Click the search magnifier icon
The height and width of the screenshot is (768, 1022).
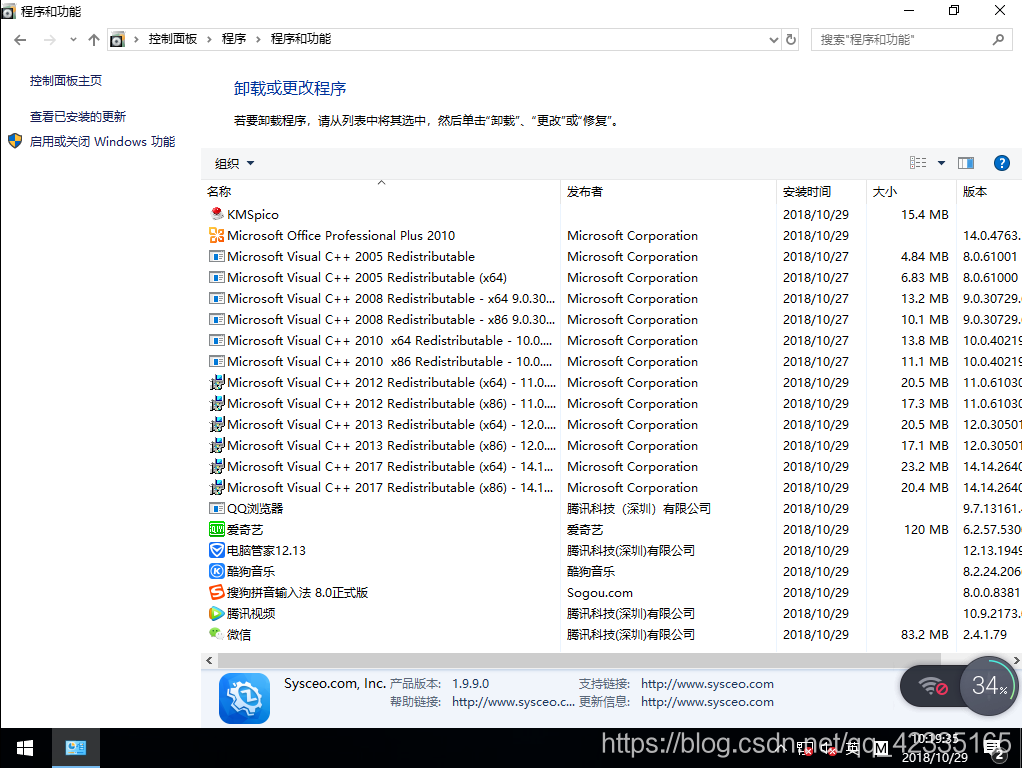[x=998, y=40]
